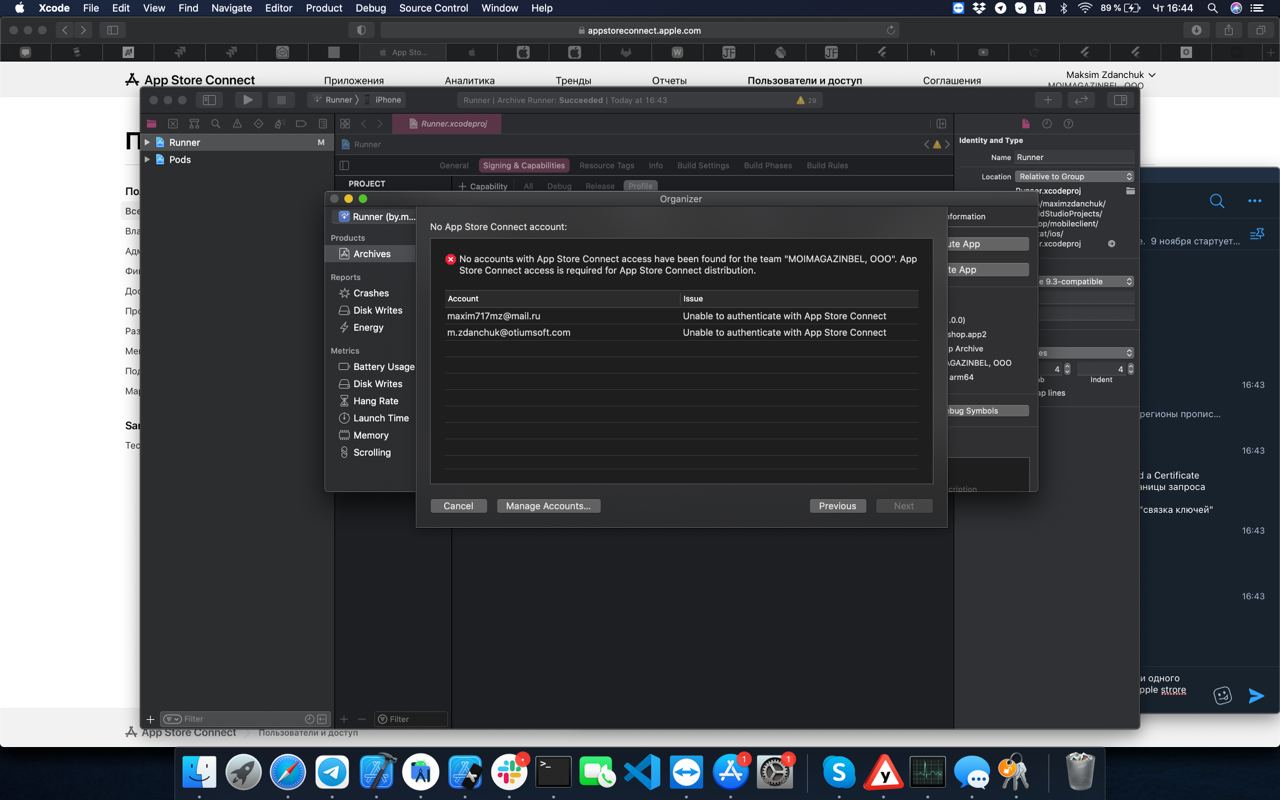This screenshot has width=1280, height=800.
Task: Open the Issue navigator warning icon
Action: coord(237,124)
